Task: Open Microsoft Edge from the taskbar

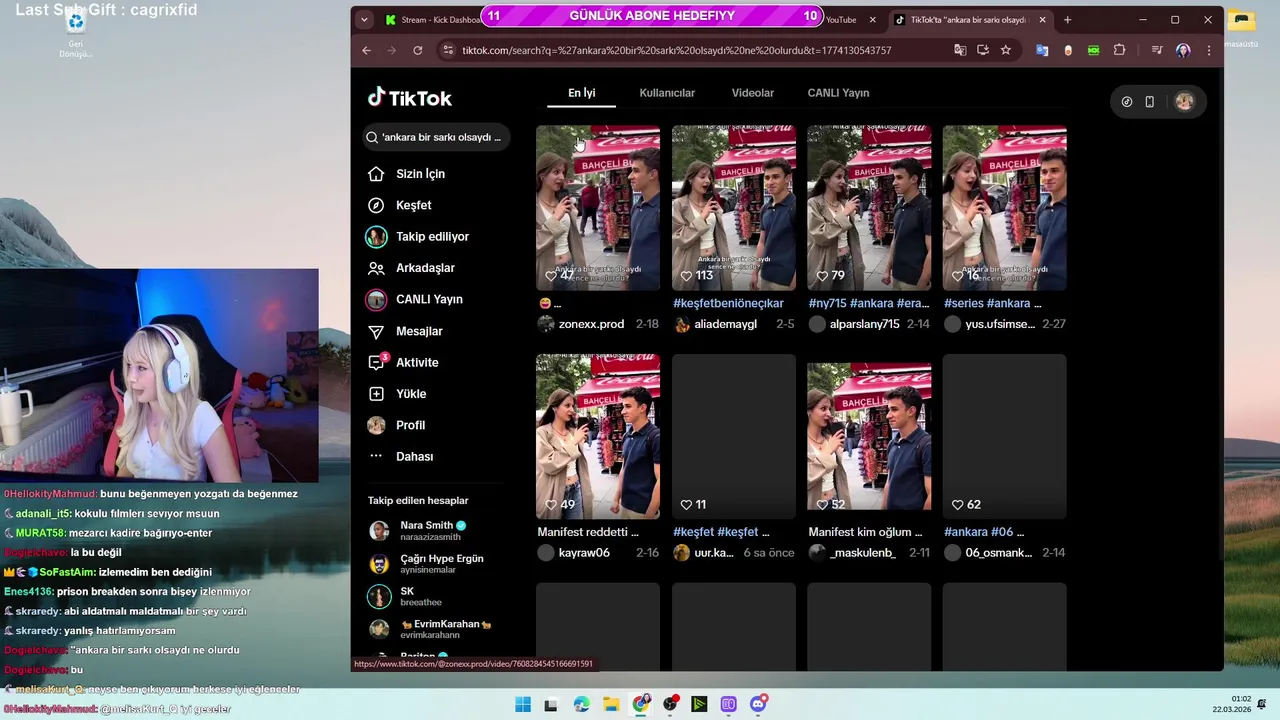Action: [x=582, y=704]
